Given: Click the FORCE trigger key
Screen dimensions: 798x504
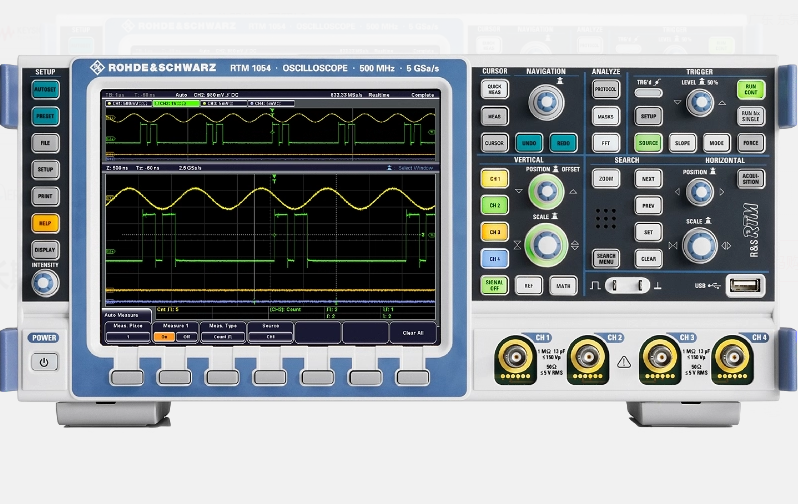Looking at the screenshot, I should (x=751, y=143).
